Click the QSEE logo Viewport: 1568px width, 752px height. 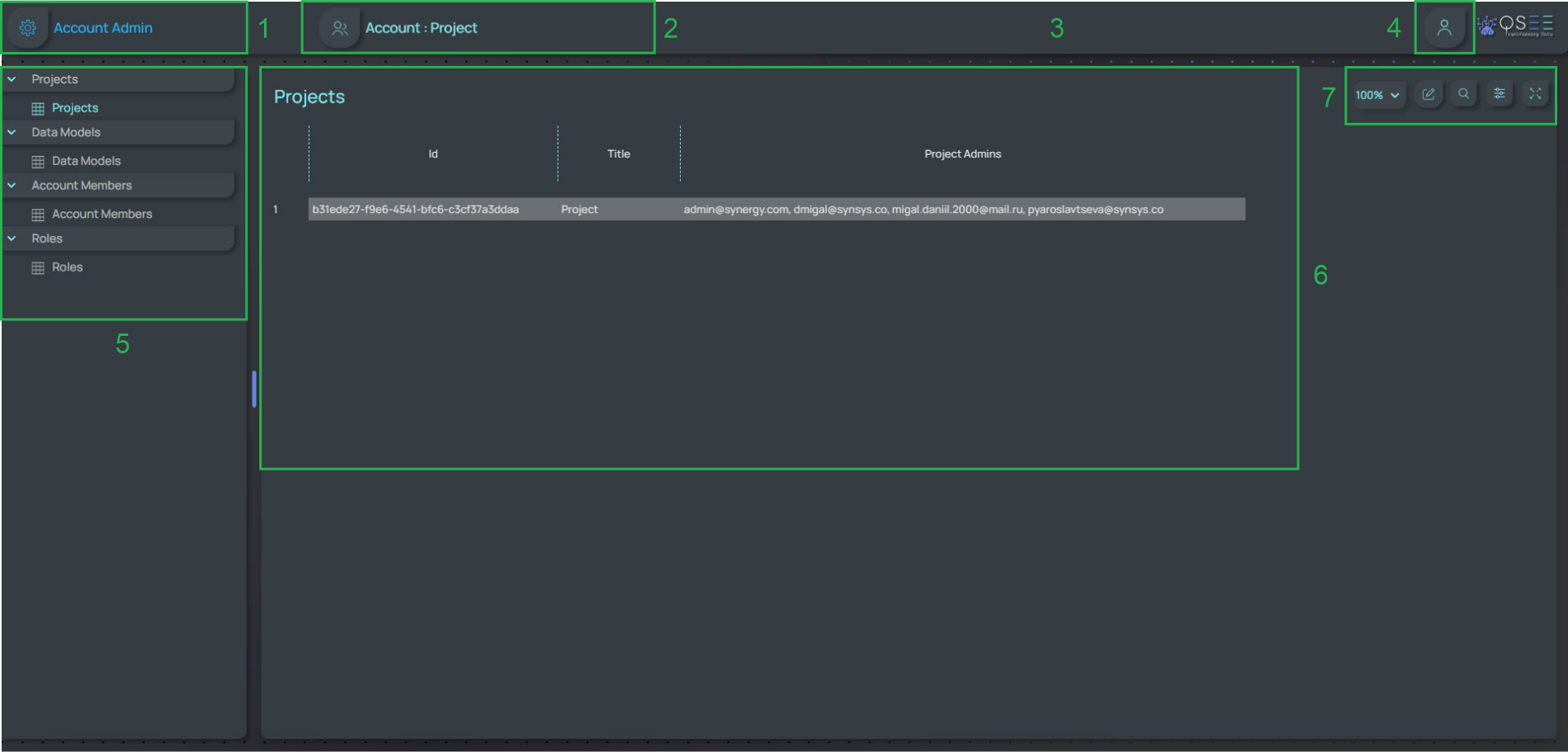coord(1515,26)
